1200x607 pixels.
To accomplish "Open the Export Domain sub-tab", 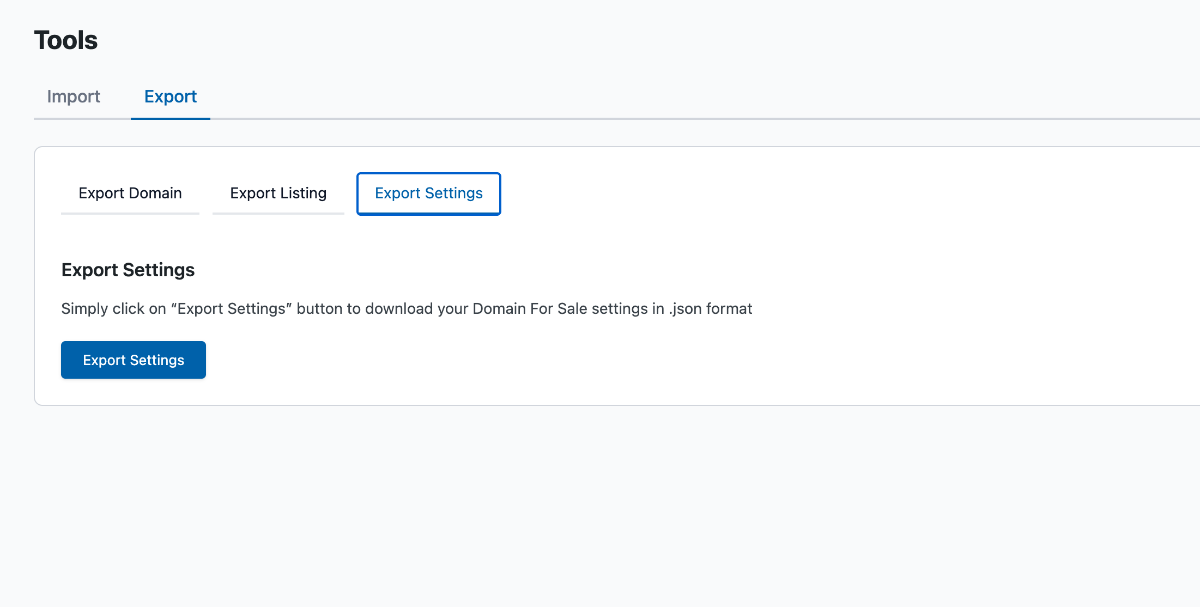I will [130, 193].
